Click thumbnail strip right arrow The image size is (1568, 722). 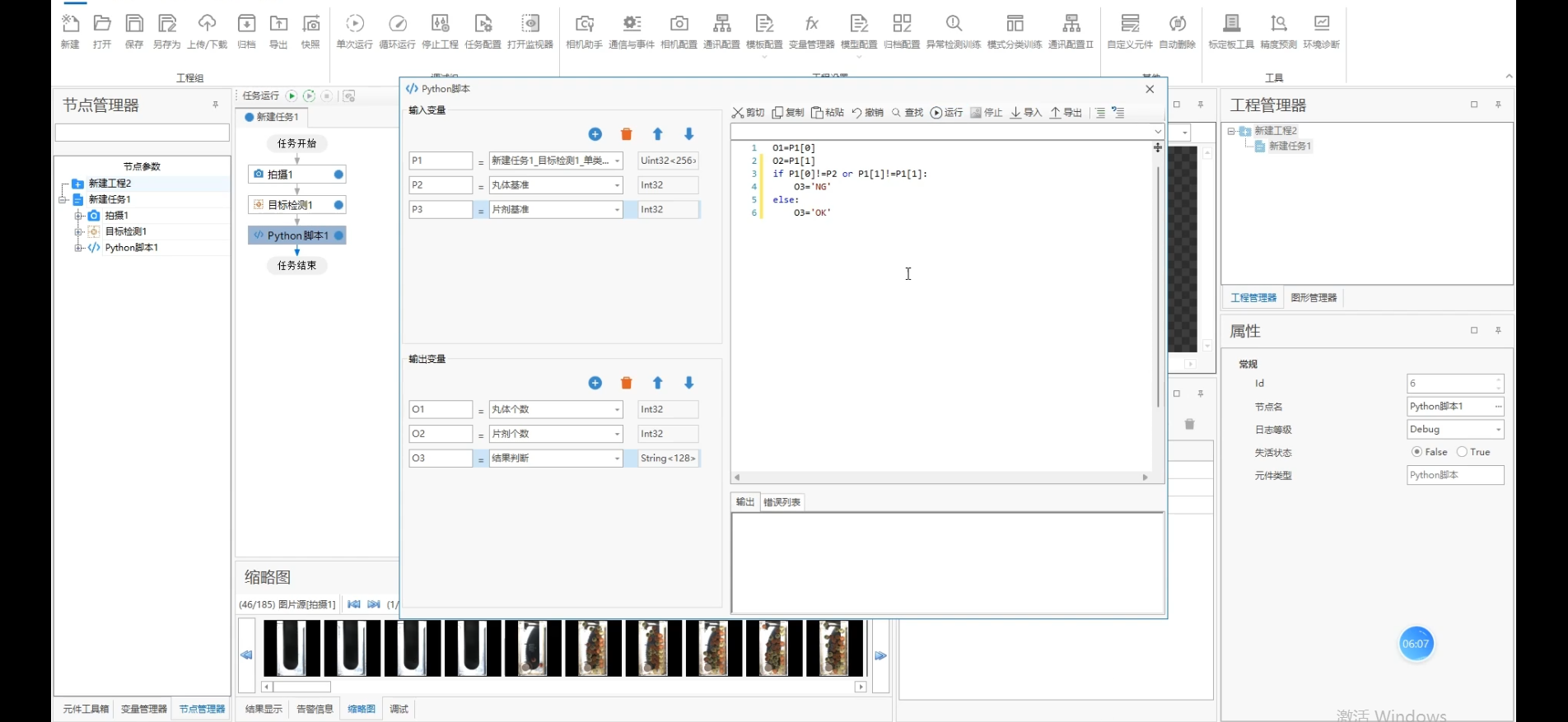(x=880, y=655)
